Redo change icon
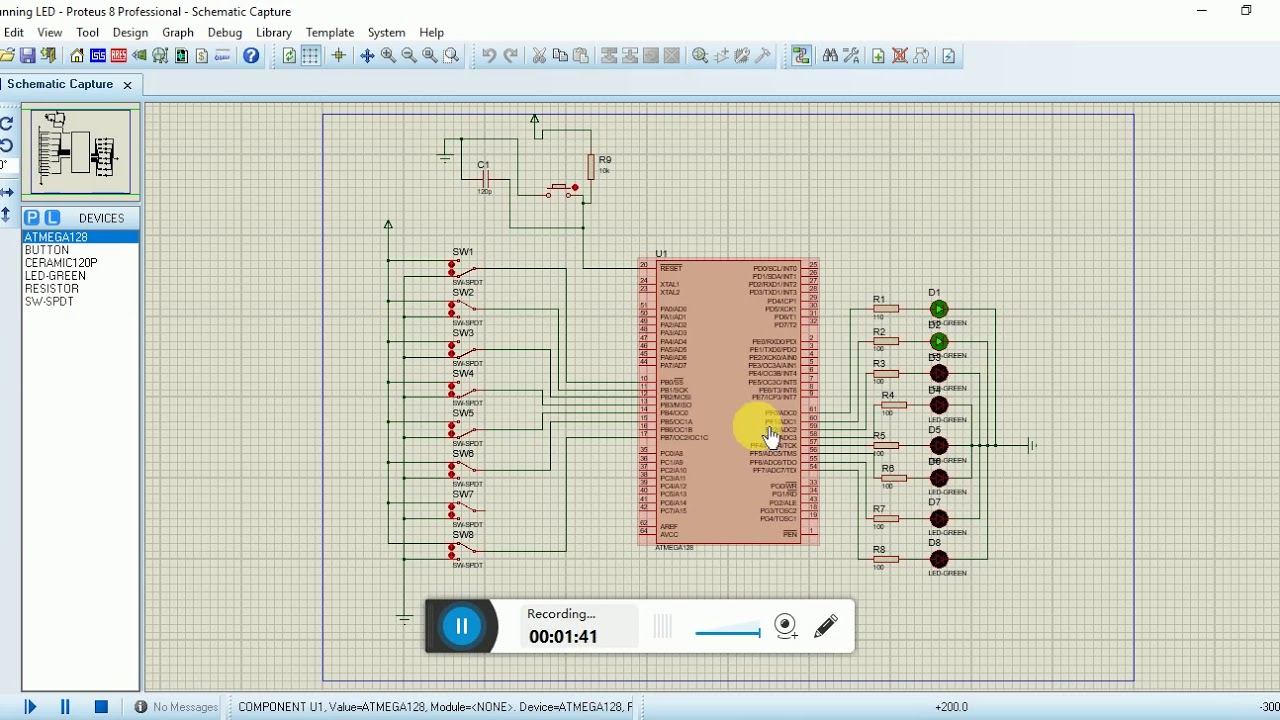 point(510,56)
